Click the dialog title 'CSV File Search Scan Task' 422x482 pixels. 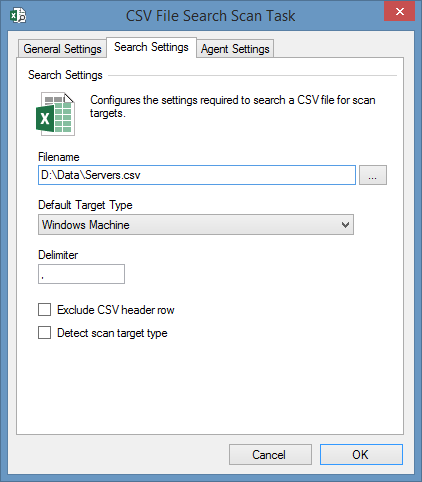[211, 16]
